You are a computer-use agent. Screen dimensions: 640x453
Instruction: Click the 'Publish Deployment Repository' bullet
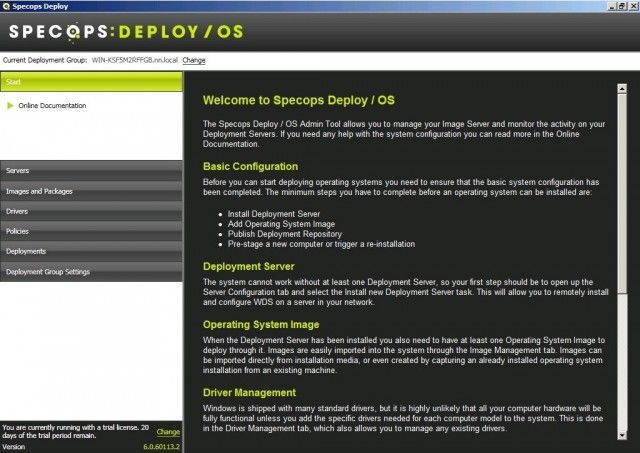click(285, 234)
